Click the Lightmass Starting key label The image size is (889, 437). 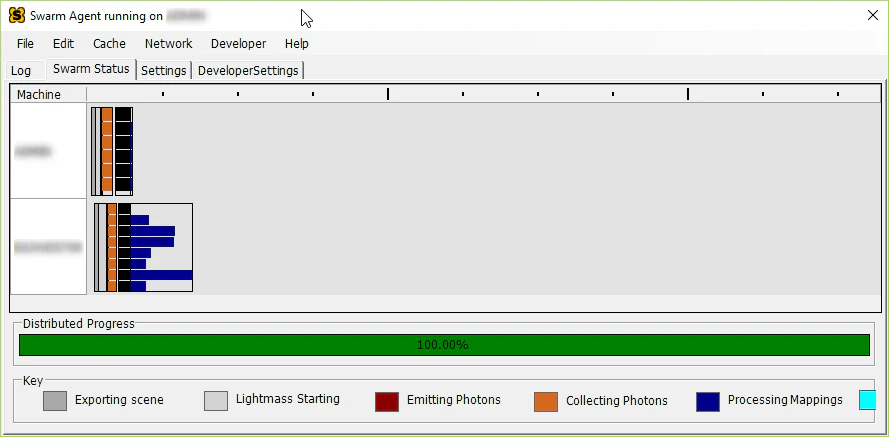287,399
